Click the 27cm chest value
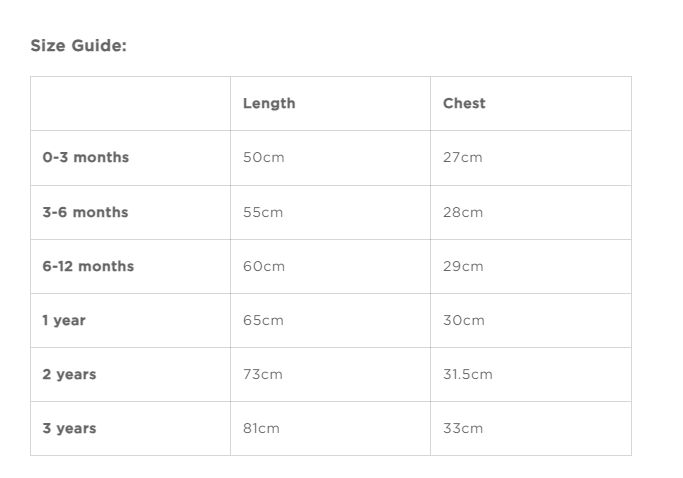This screenshot has width=683, height=478. [x=462, y=157]
